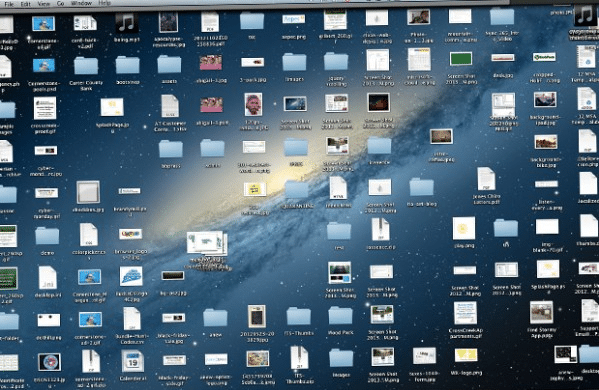Select the Find Stormy App thumbnail

pyautogui.click(x=541, y=312)
